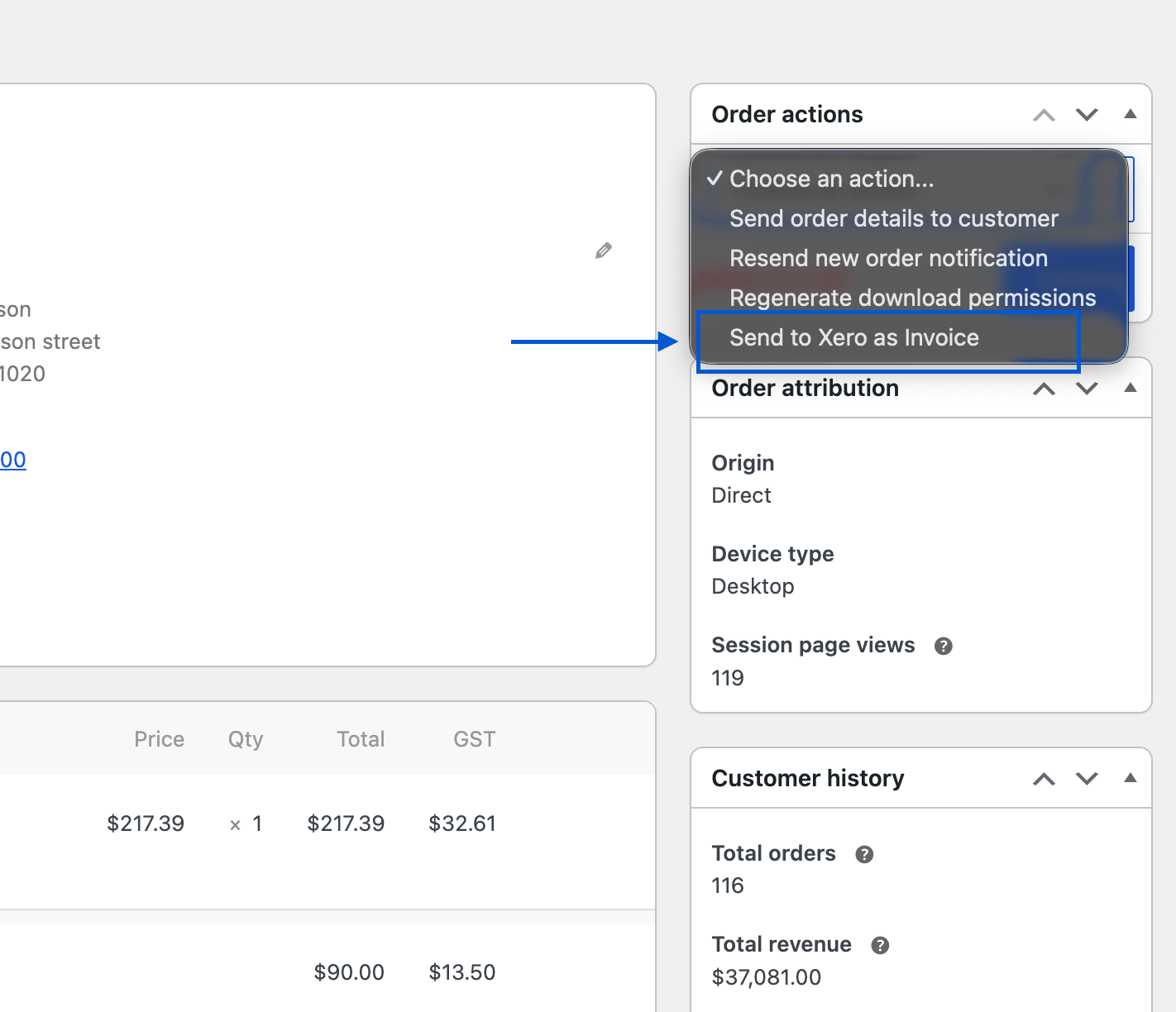
Task: Click the Direct origin value
Action: [x=742, y=495]
